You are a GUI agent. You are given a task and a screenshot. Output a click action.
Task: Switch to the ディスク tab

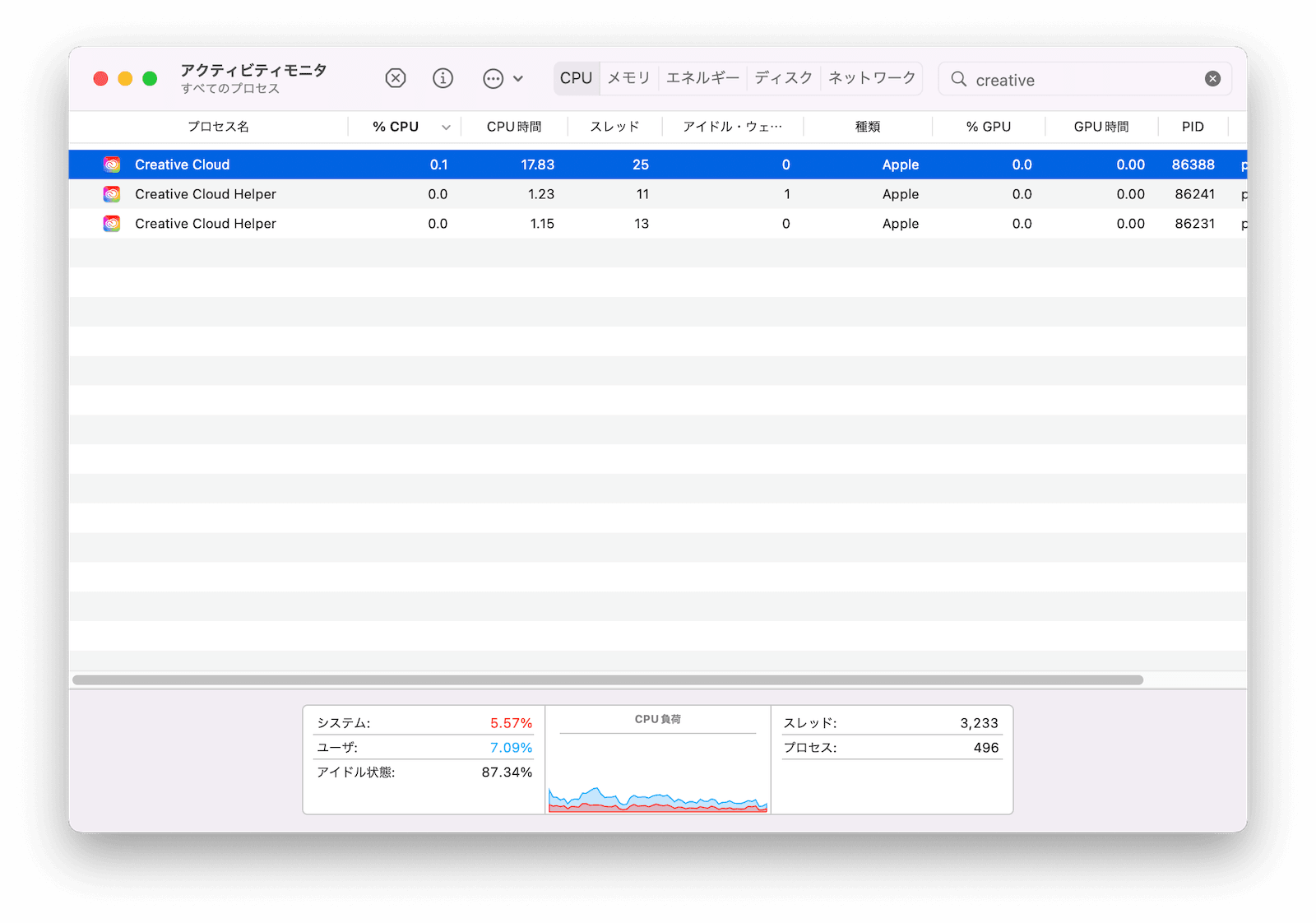click(783, 78)
